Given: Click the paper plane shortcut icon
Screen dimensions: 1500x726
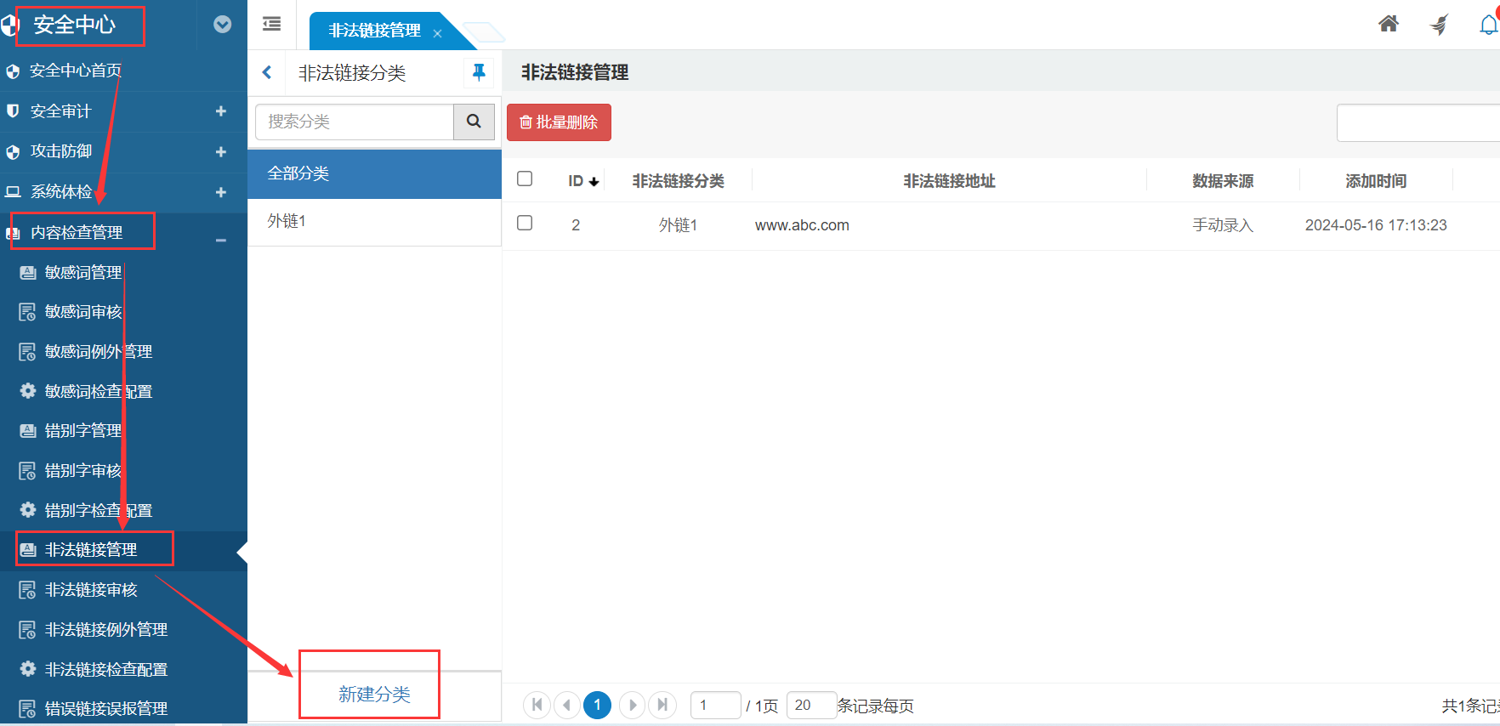Looking at the screenshot, I should [1439, 25].
